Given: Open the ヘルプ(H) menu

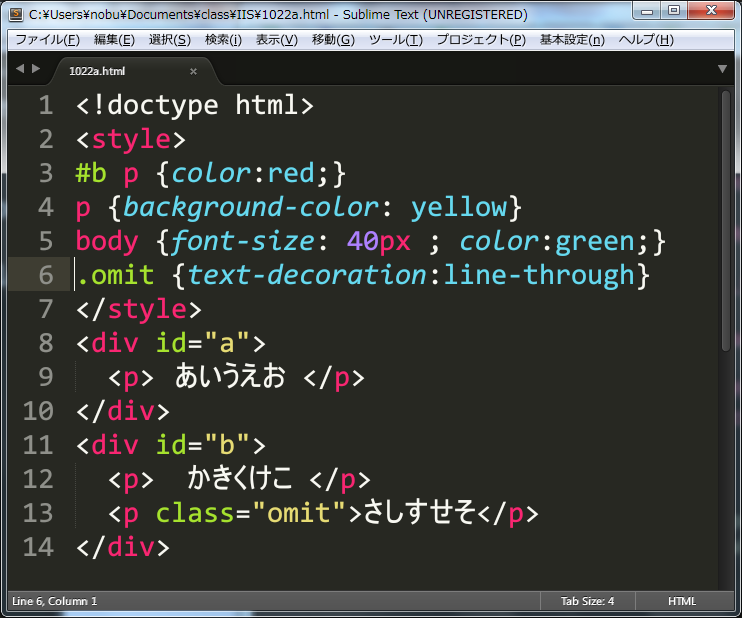Looking at the screenshot, I should [x=646, y=40].
